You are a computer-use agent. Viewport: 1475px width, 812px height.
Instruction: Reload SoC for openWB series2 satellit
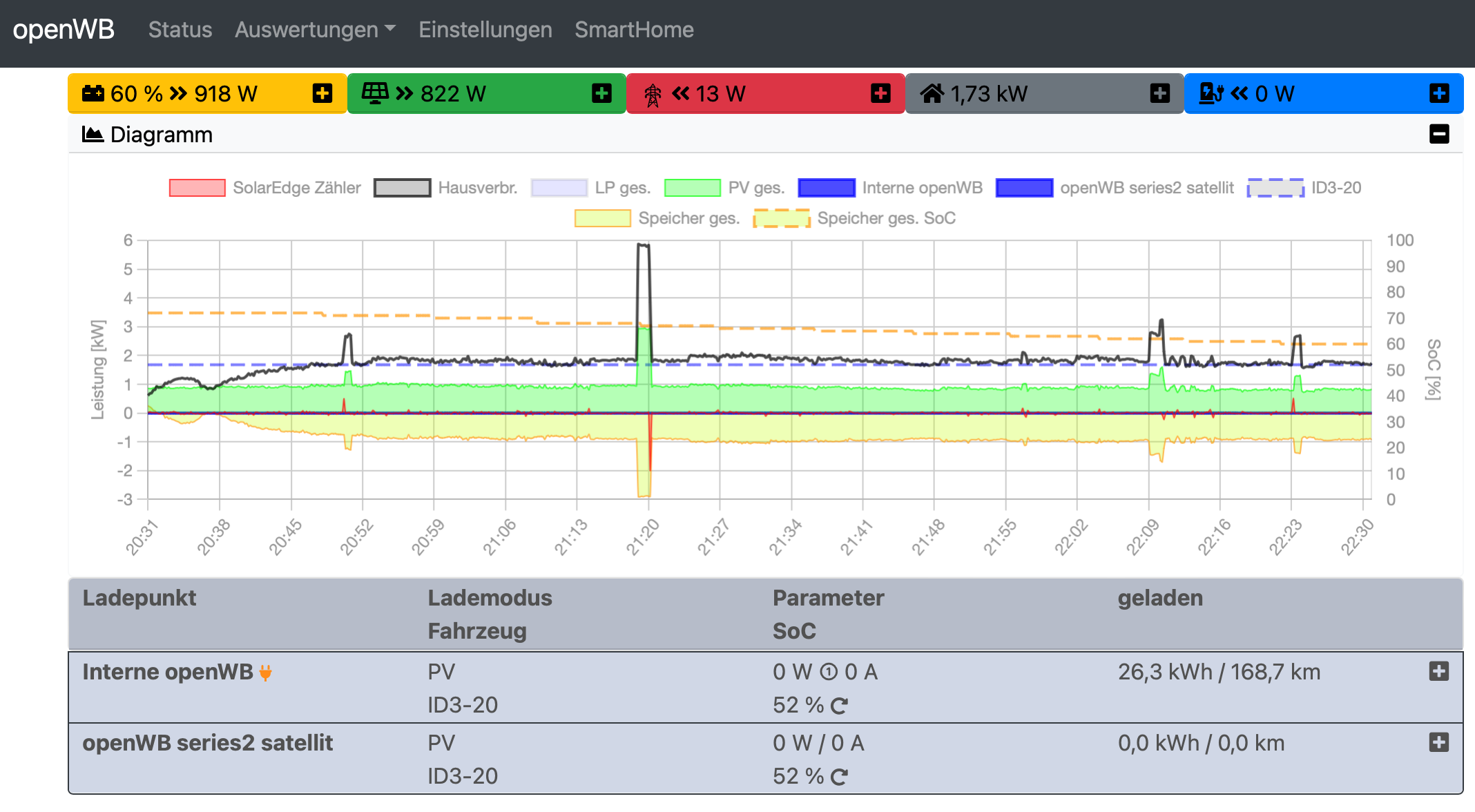pos(839,777)
